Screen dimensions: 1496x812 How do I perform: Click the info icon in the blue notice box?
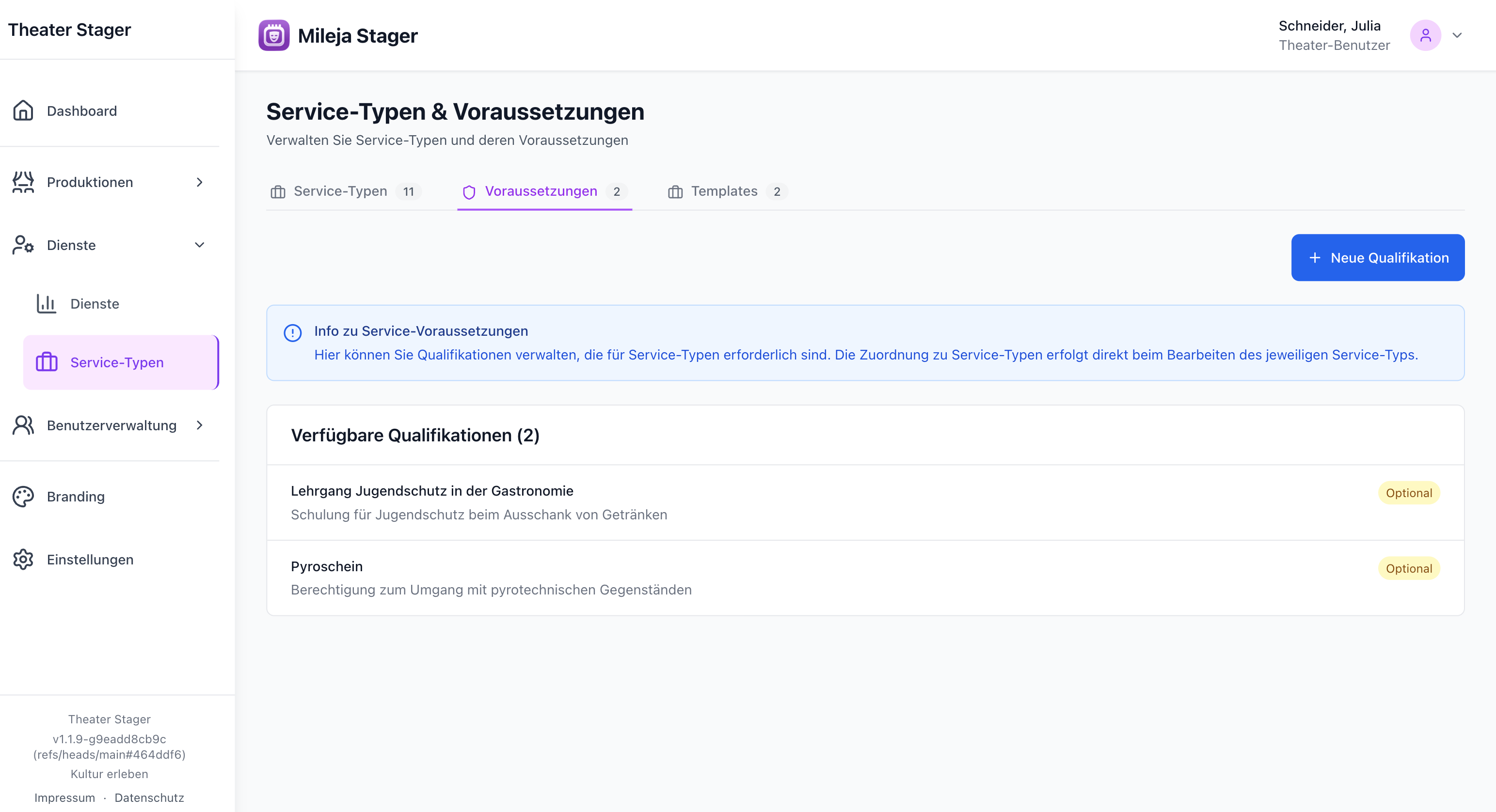pyautogui.click(x=292, y=333)
